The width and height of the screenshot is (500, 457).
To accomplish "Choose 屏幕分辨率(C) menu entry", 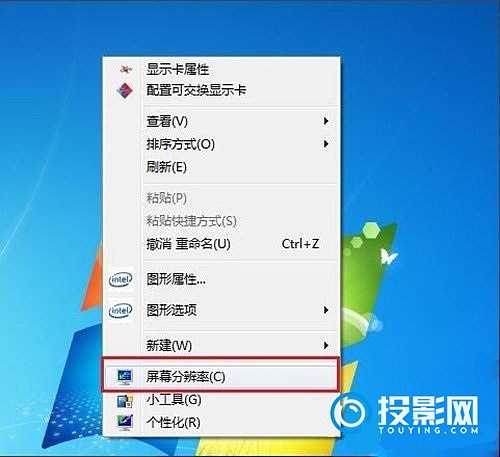I will 222,377.
